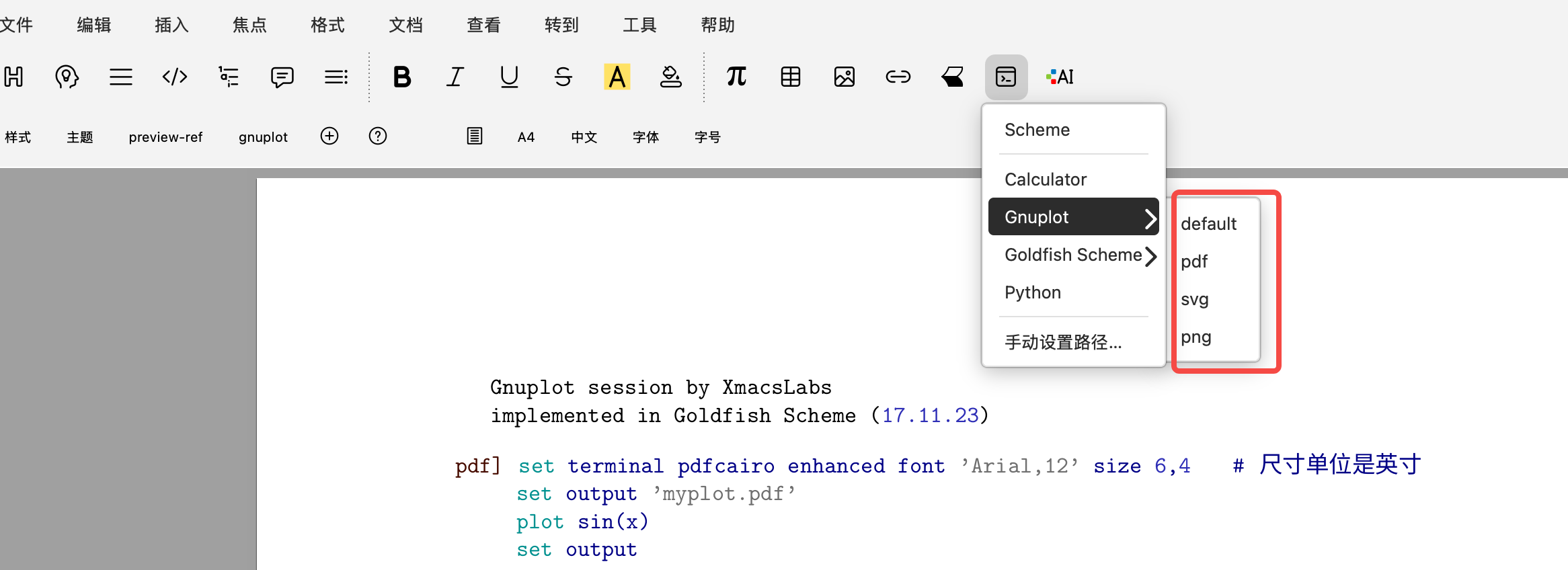Click the comment bubble icon
The height and width of the screenshot is (570, 1568).
(282, 77)
